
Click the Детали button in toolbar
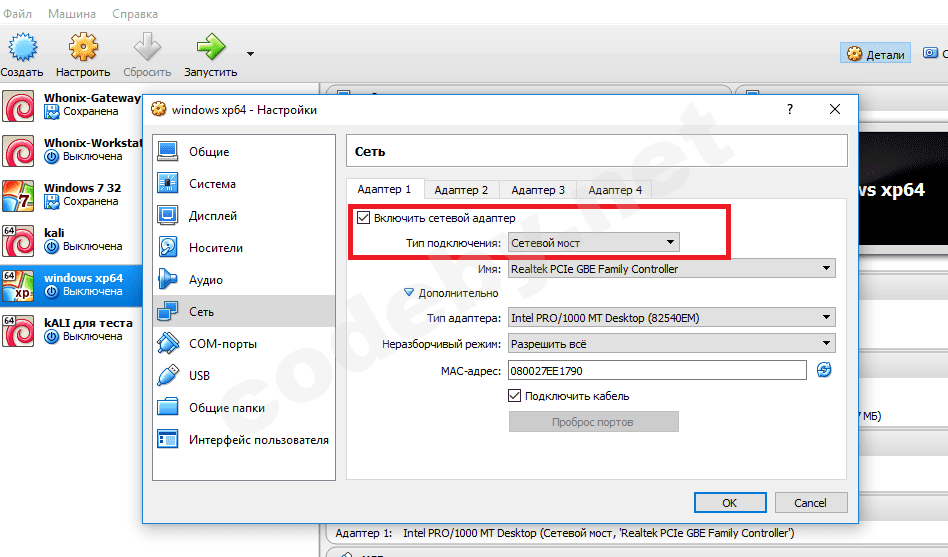point(875,54)
